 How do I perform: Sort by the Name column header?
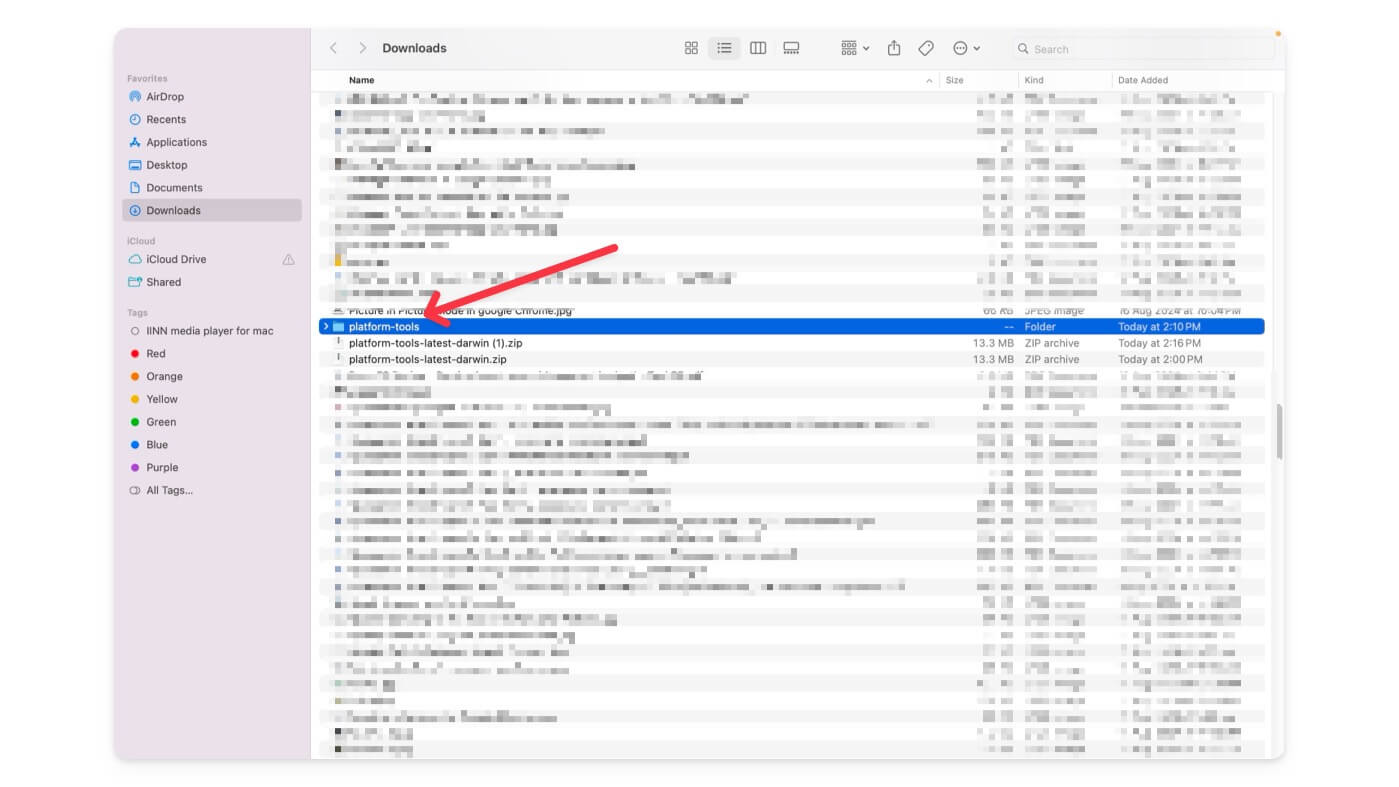coord(362,80)
